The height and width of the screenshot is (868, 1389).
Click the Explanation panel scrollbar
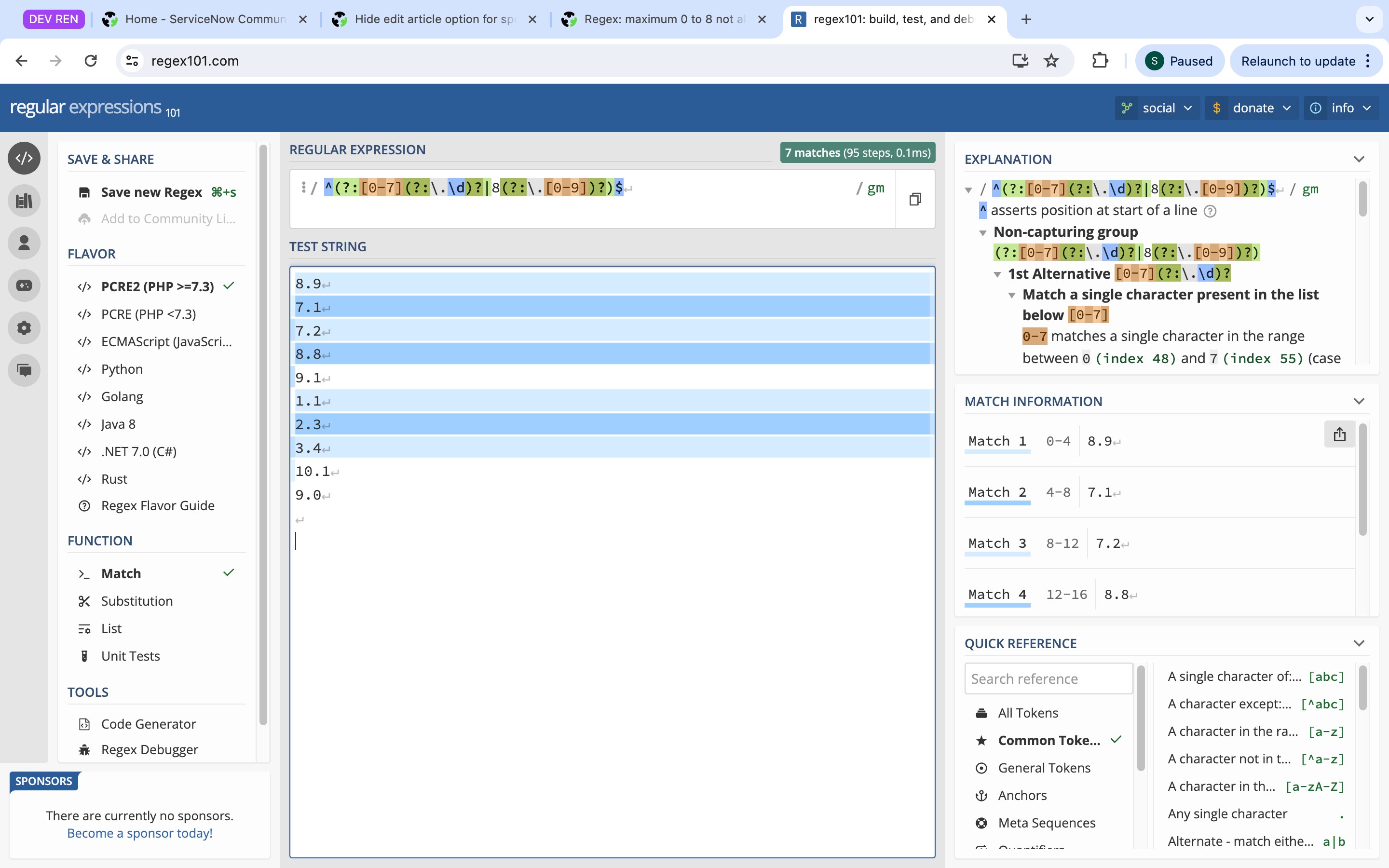coord(1362,199)
